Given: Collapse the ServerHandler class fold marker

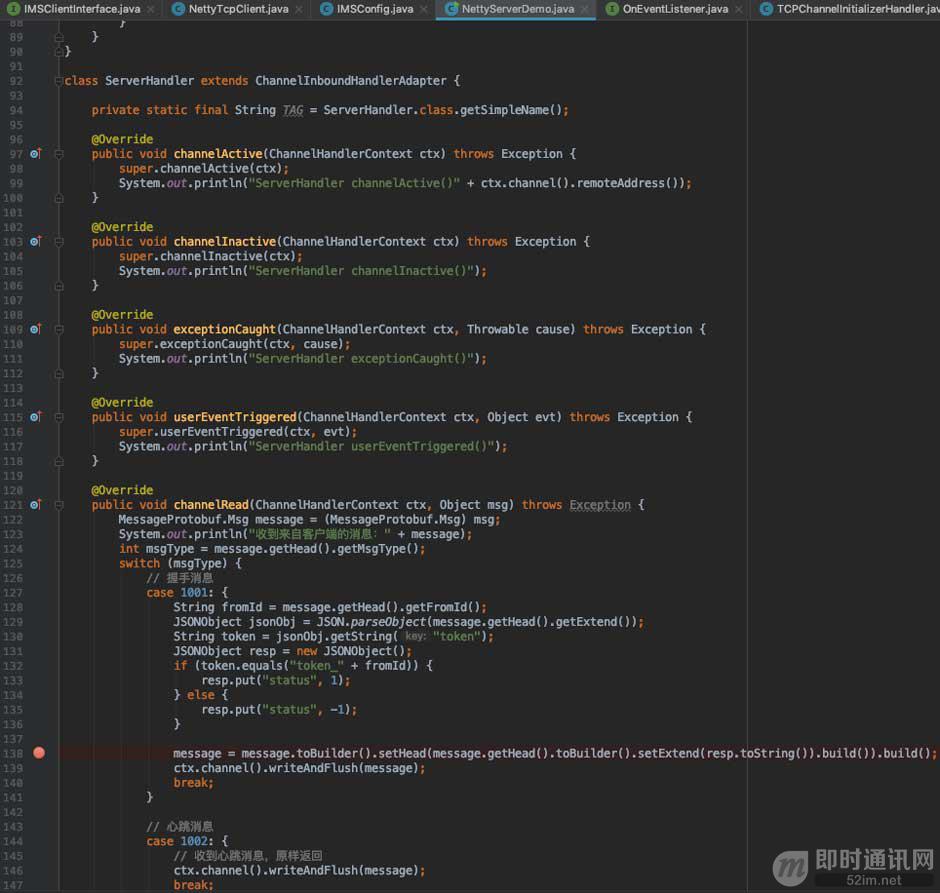Looking at the screenshot, I should click(59, 81).
